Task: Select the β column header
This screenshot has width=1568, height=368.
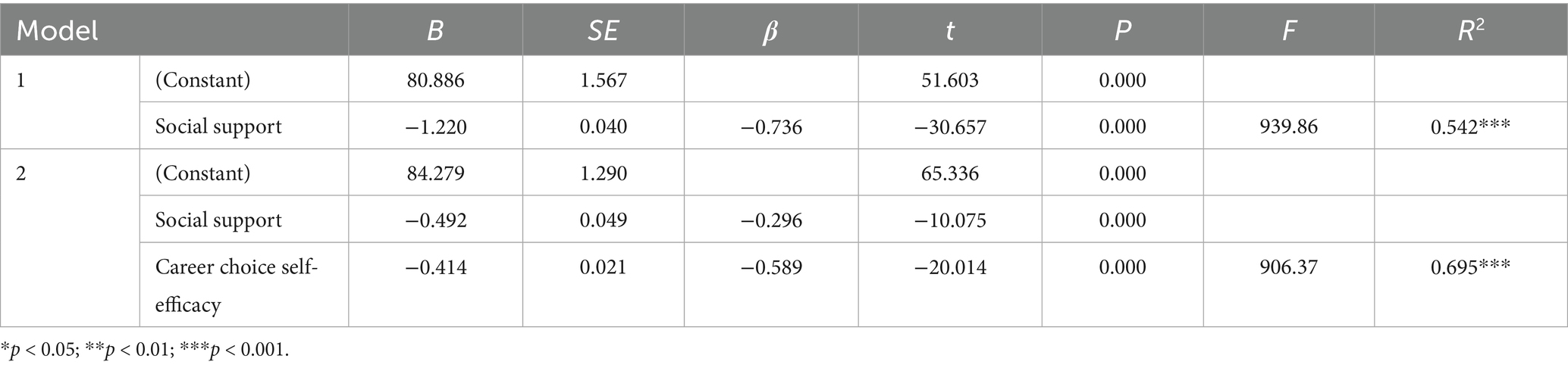Action: [x=770, y=32]
